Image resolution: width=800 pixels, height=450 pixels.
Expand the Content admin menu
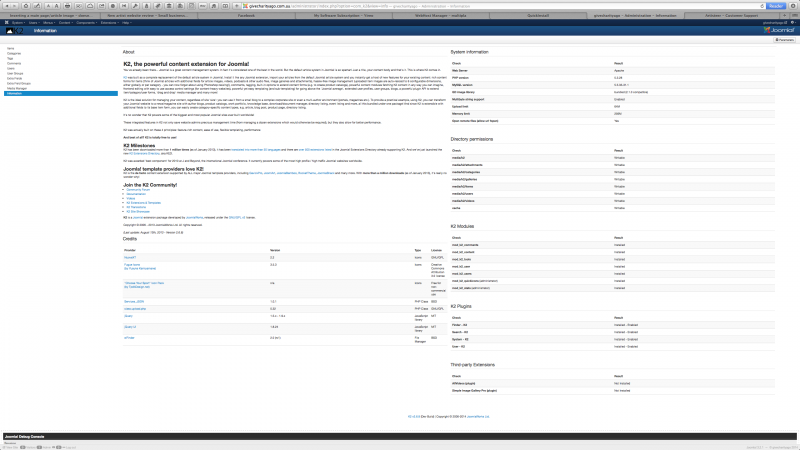tap(65, 22)
